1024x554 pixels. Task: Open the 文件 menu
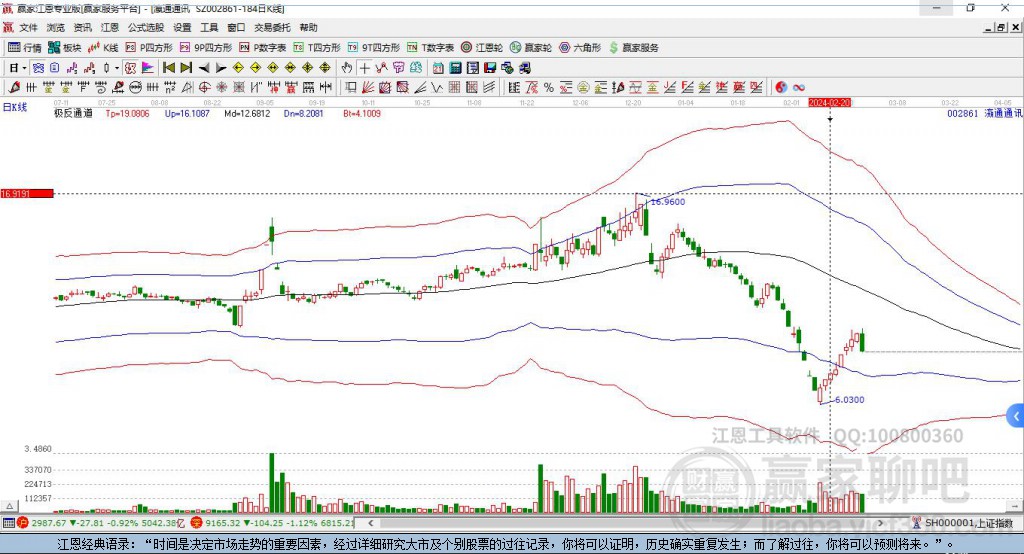pyautogui.click(x=29, y=27)
